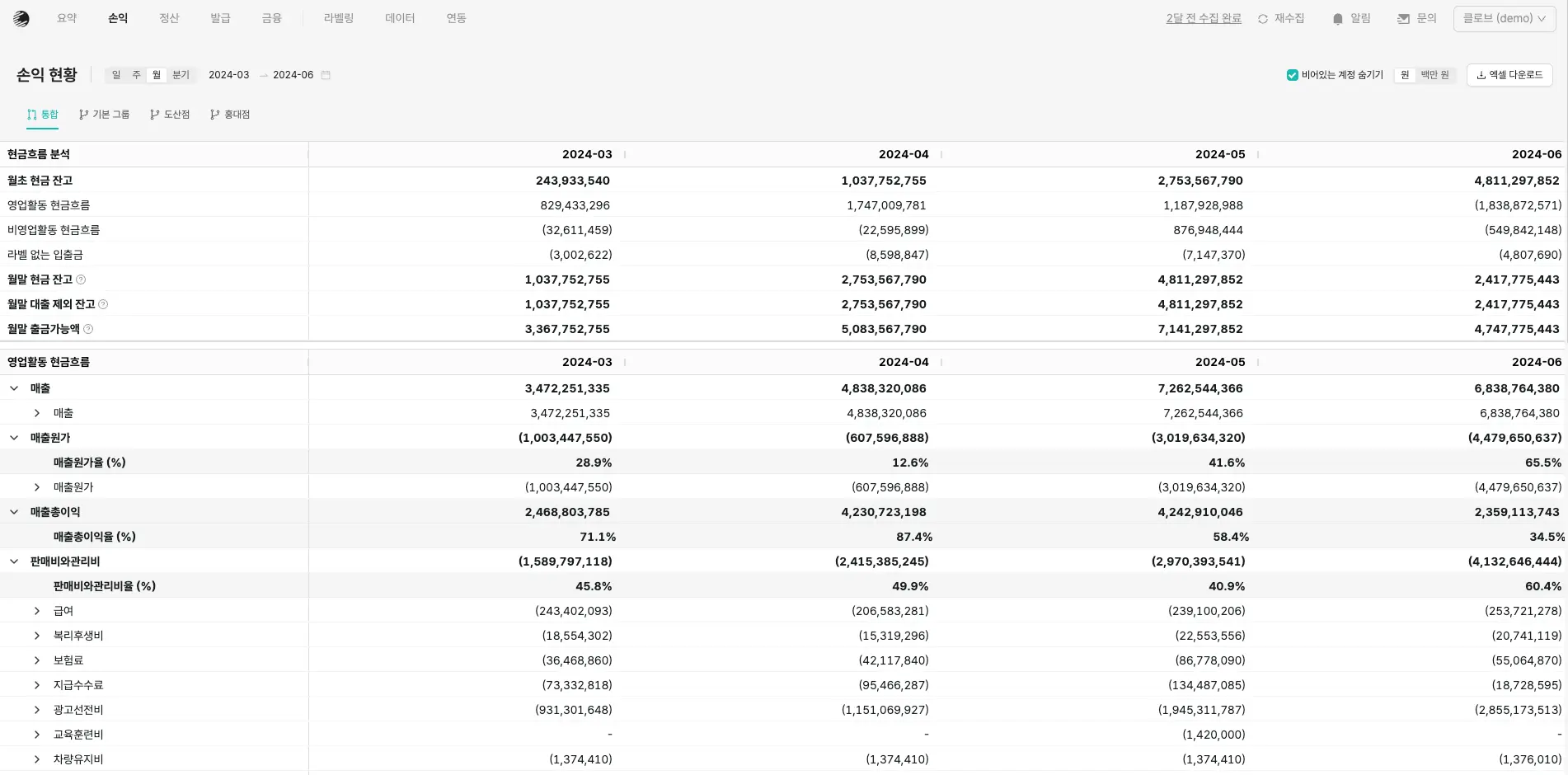This screenshot has height=775, width=1568.
Task: Select the 분기 period toggle
Action: point(181,75)
